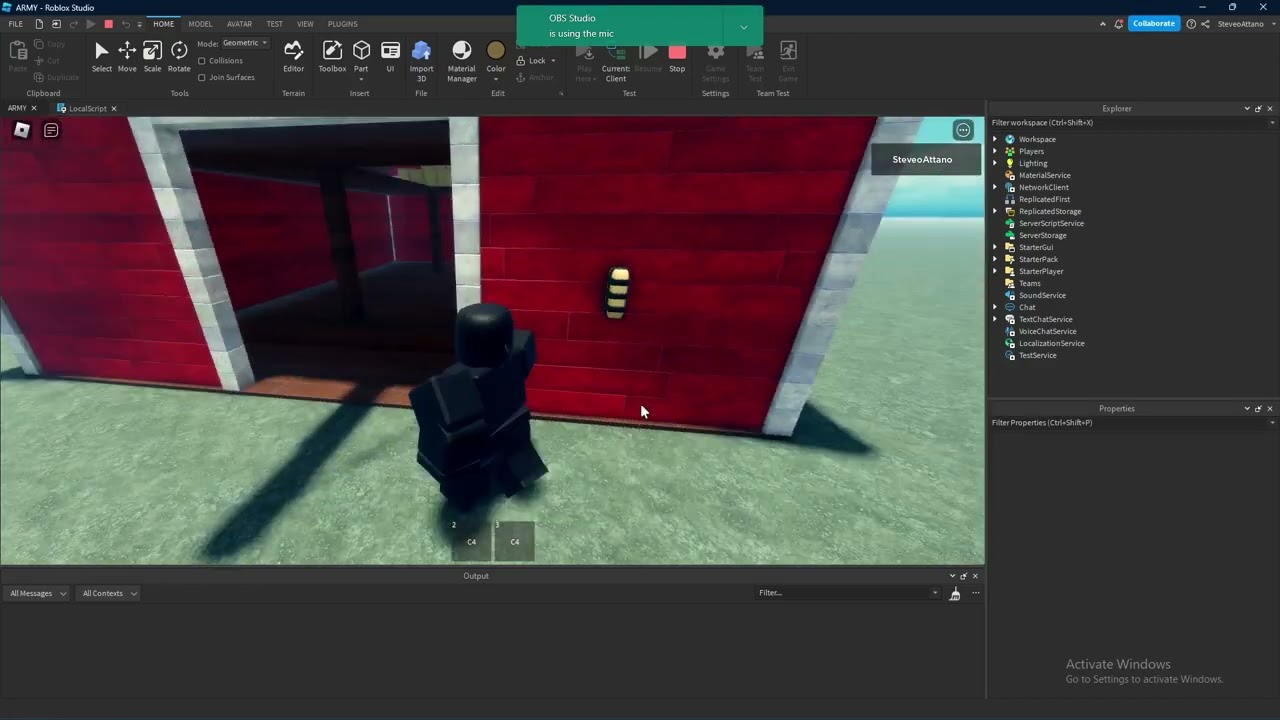Open the Part type dropdown arrow
Image resolution: width=1280 pixels, height=720 pixels.
[361, 79]
